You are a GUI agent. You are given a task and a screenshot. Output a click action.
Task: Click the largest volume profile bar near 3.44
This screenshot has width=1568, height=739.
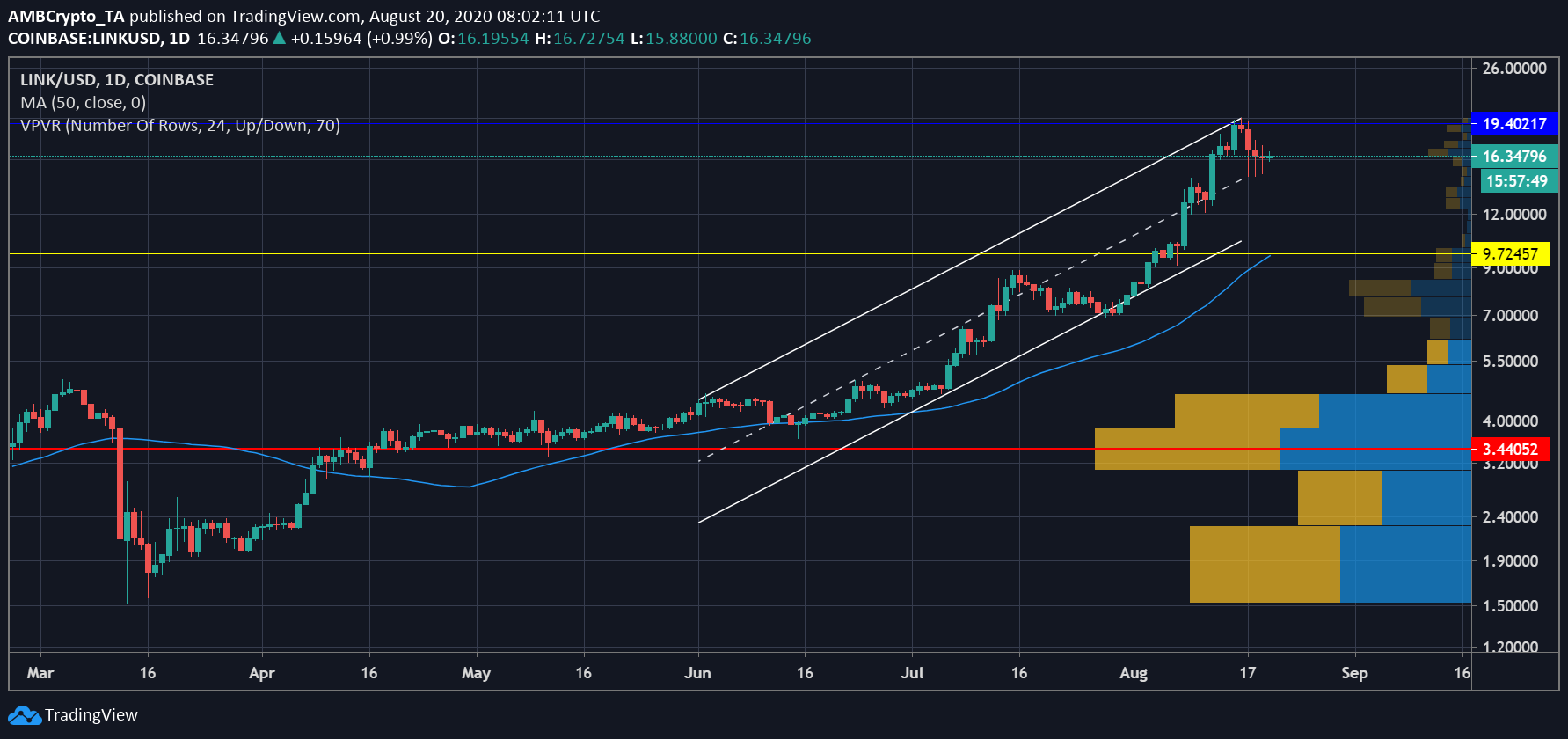point(1282,449)
